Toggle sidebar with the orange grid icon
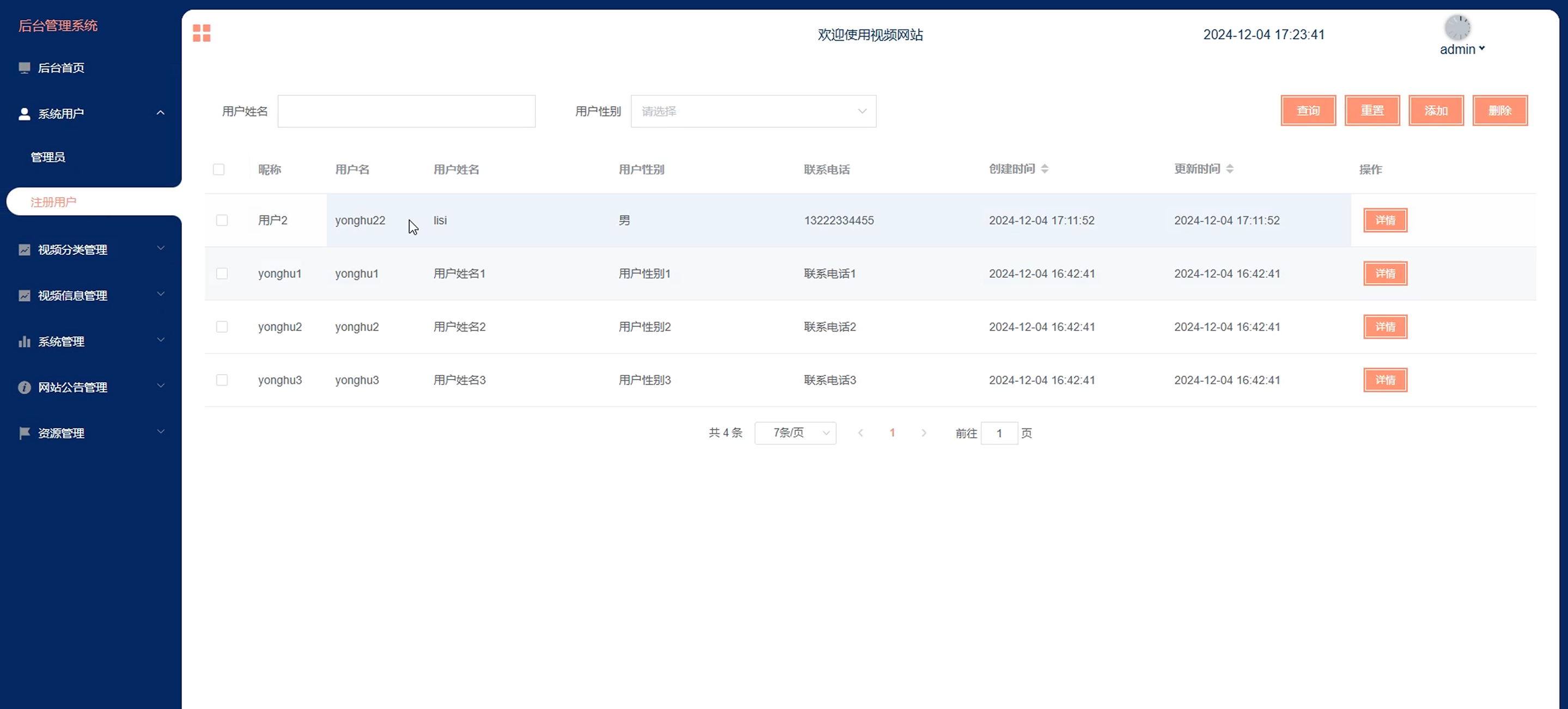The image size is (1568, 709). 202,33
